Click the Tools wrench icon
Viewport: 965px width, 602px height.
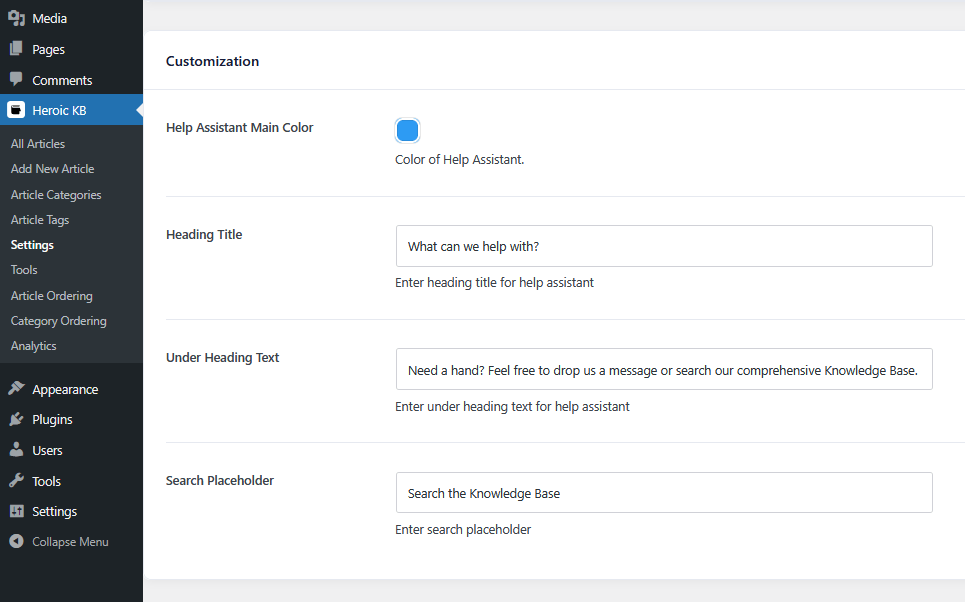[x=17, y=480]
